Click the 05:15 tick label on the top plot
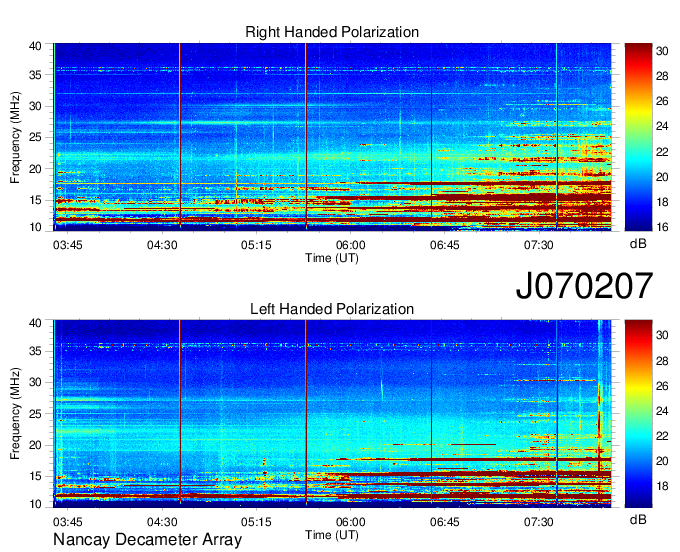The image size is (680, 552). (x=256, y=245)
